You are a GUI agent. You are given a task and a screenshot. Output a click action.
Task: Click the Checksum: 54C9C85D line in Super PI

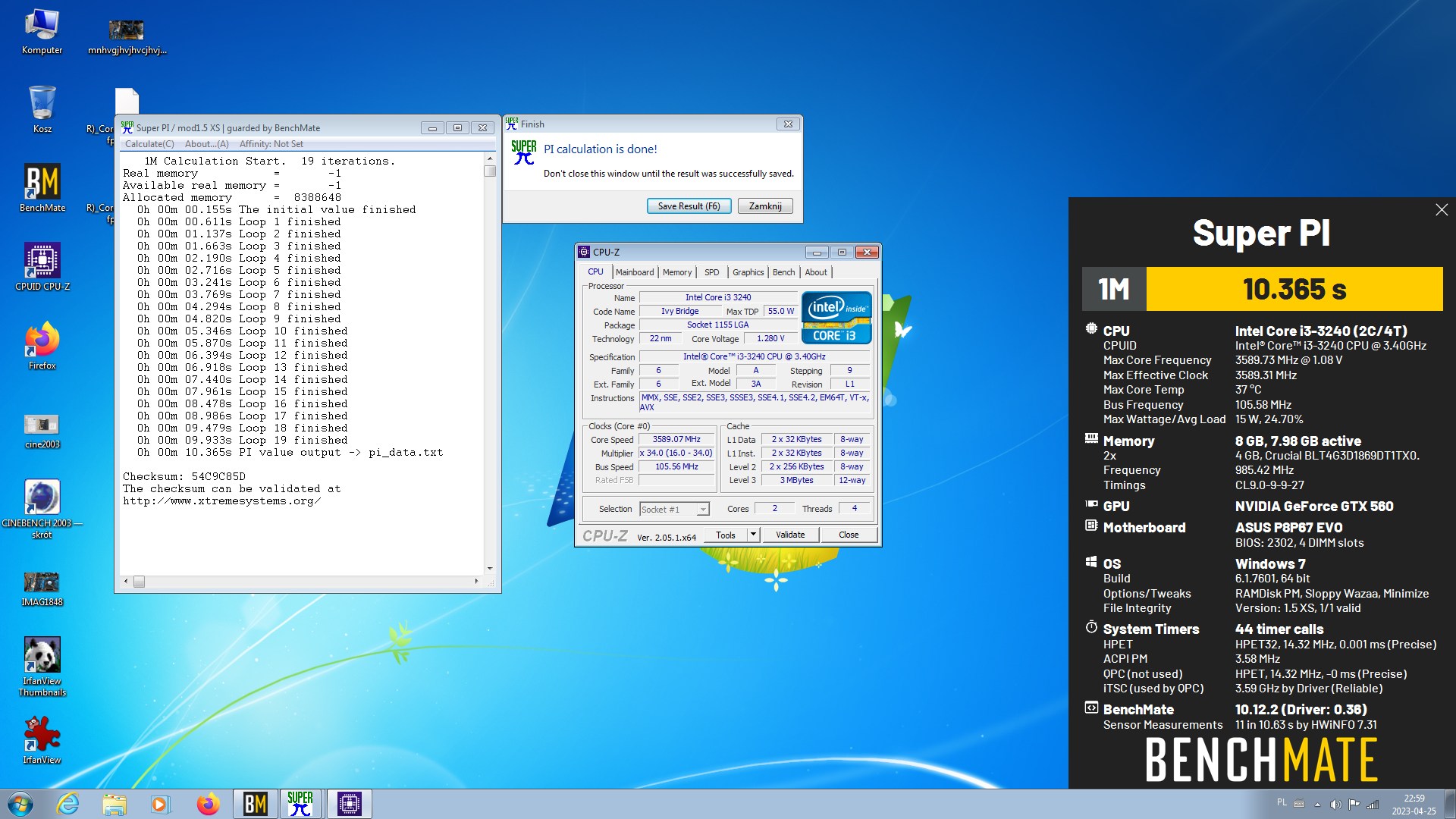tap(184, 477)
